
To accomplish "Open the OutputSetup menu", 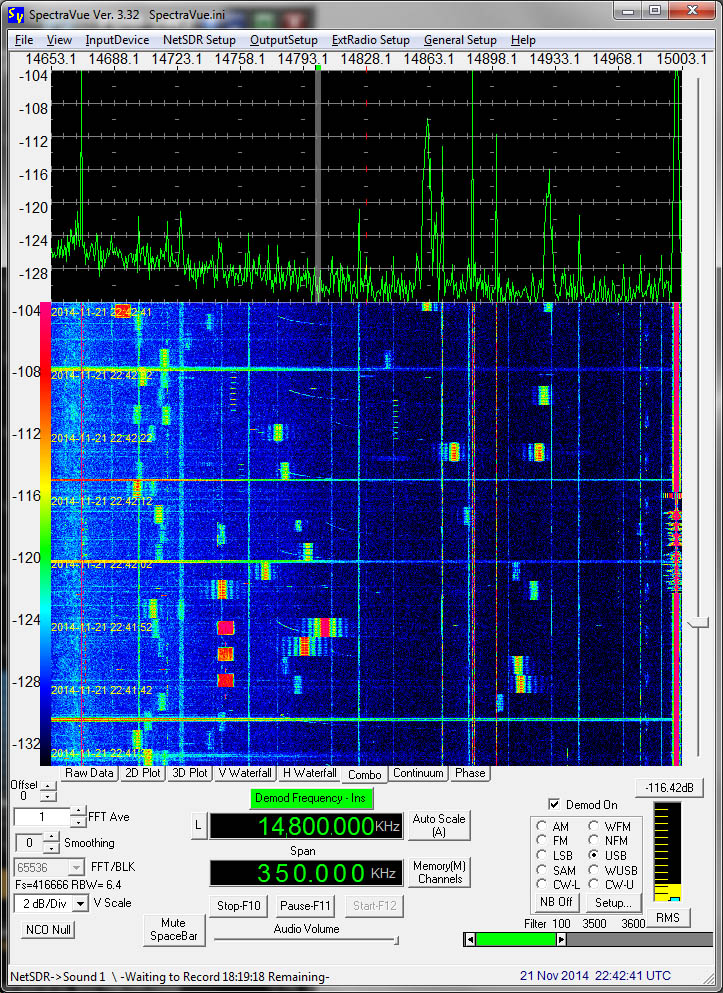I will click(284, 40).
